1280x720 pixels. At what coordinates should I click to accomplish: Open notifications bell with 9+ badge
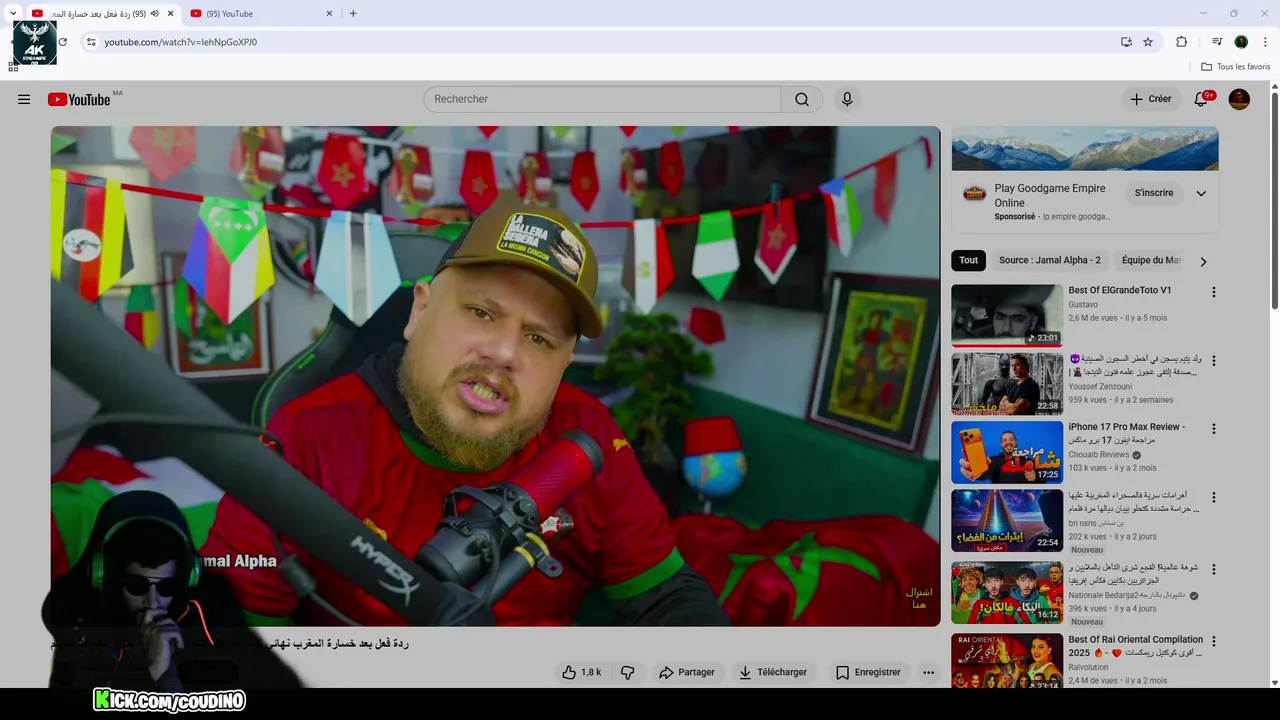(1202, 99)
